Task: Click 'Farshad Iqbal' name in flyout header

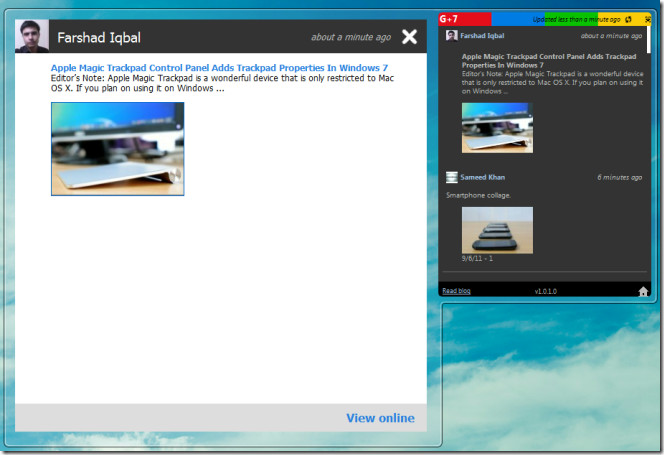Action: [99, 38]
